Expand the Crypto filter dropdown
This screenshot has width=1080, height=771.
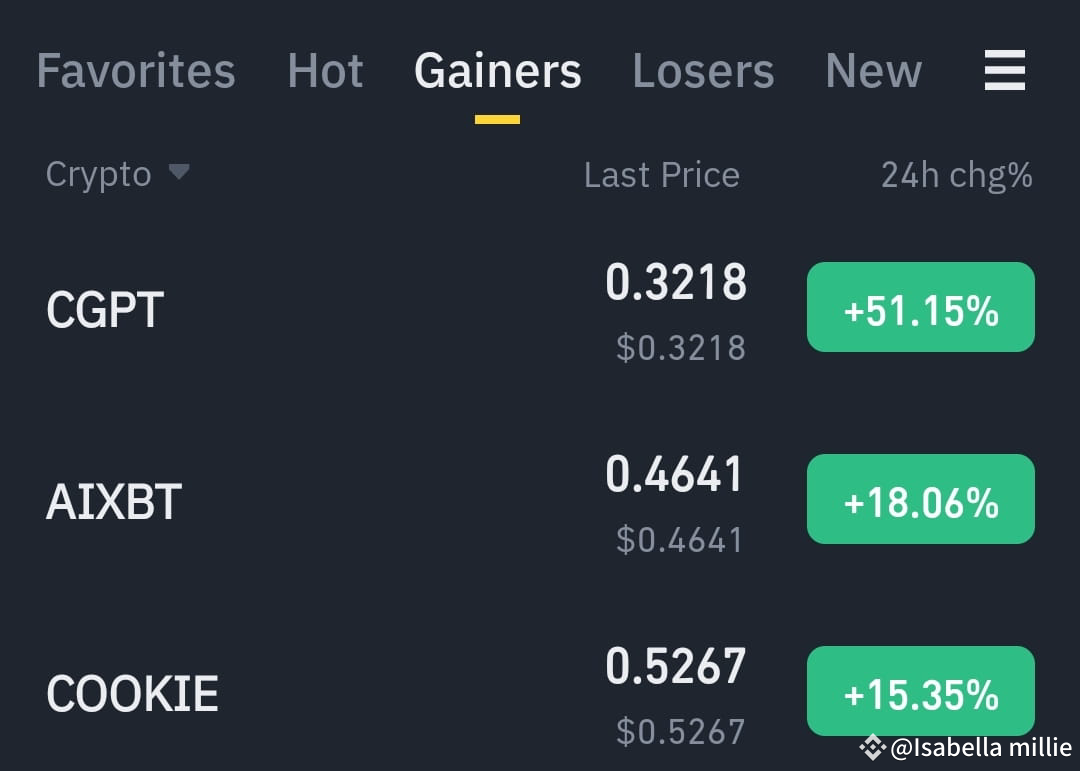(117, 174)
